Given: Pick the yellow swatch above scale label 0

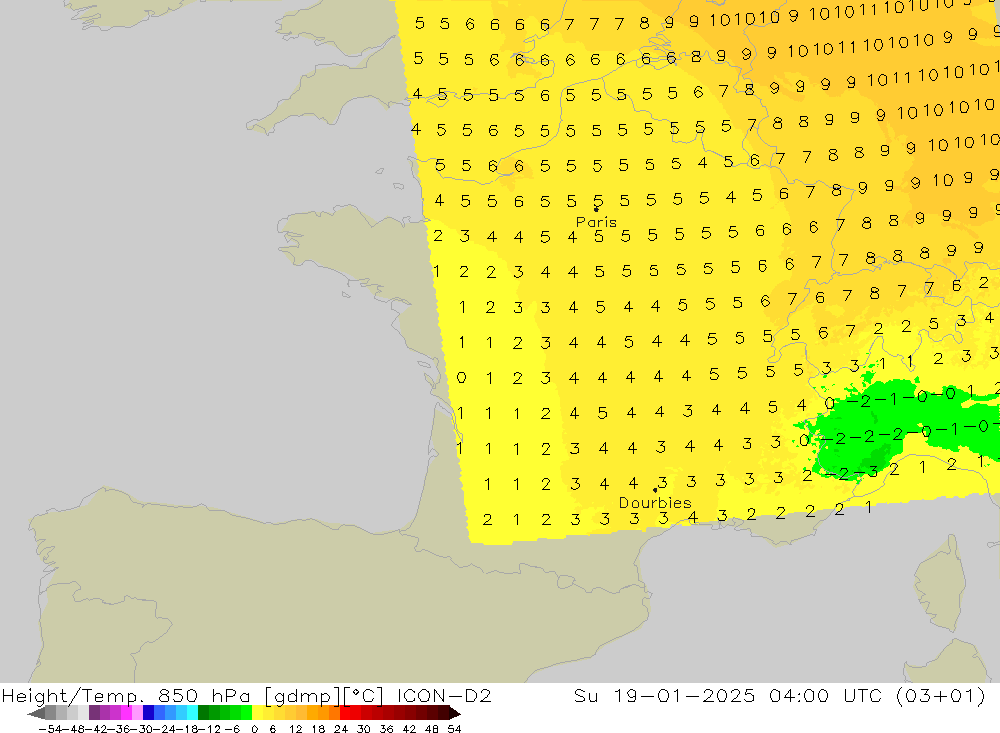Looking at the screenshot, I should pos(257,713).
